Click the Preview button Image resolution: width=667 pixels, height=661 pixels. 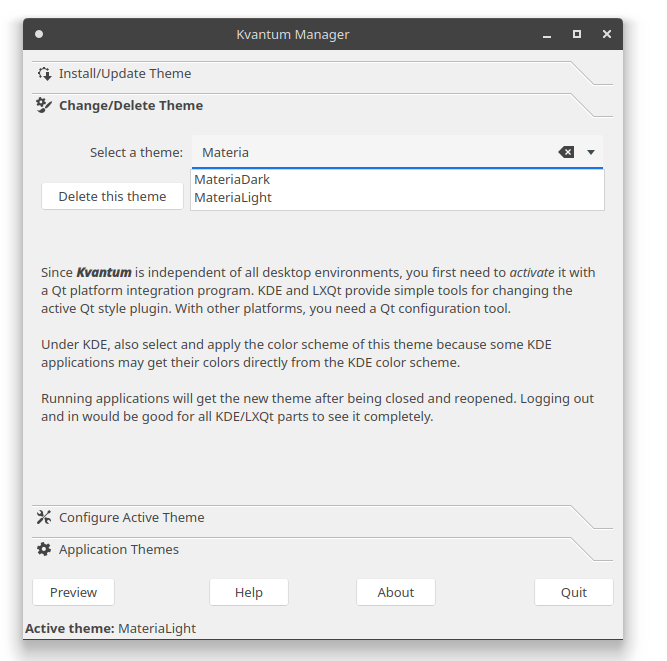click(74, 592)
